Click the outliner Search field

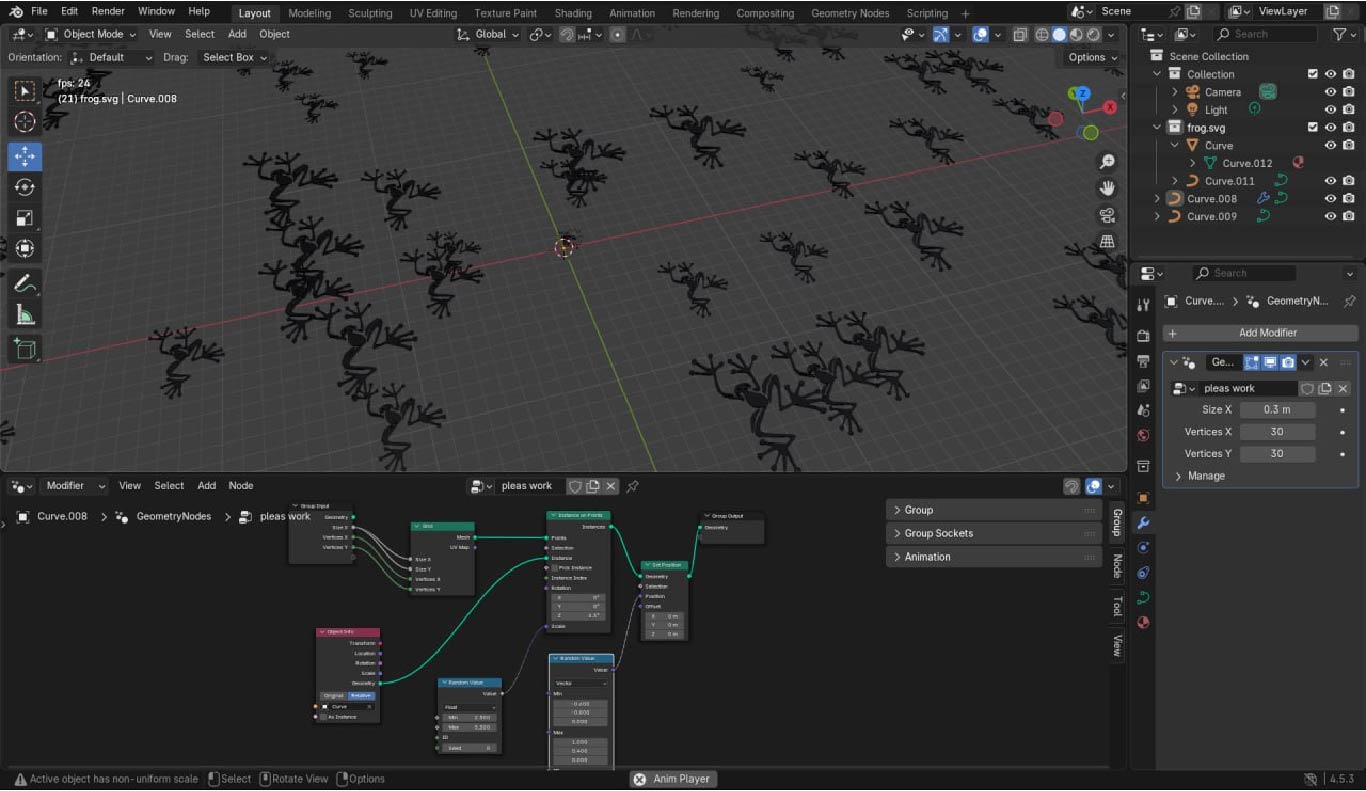click(1265, 34)
